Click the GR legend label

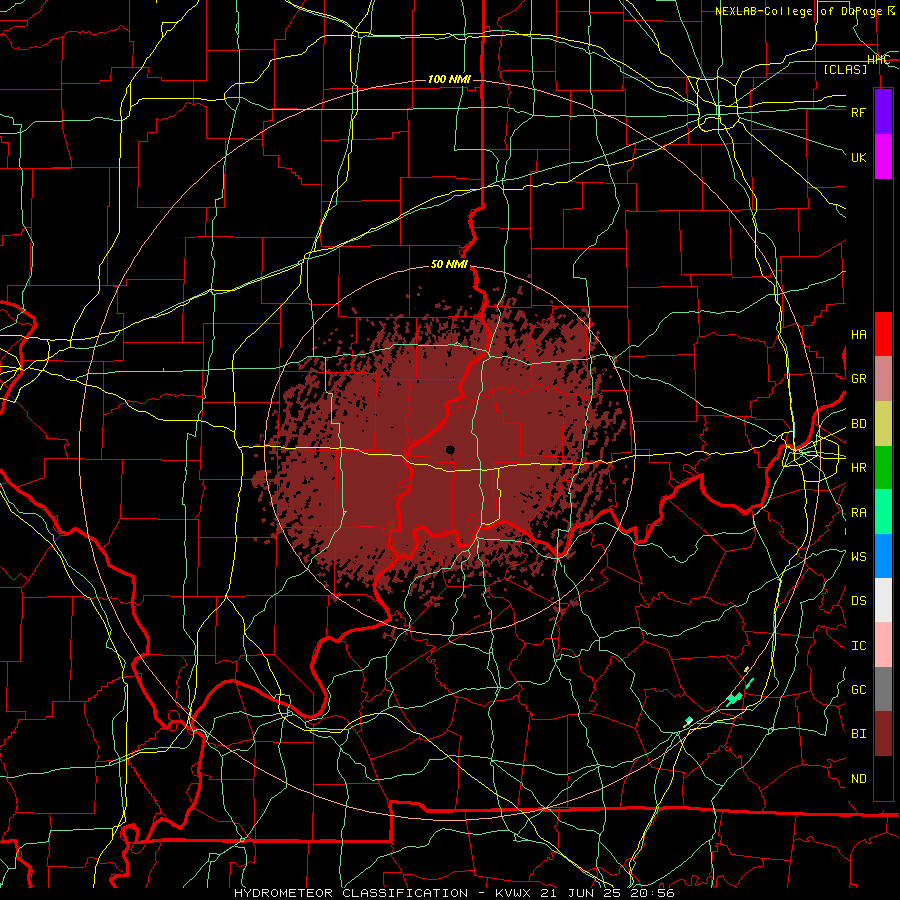pyautogui.click(x=858, y=379)
